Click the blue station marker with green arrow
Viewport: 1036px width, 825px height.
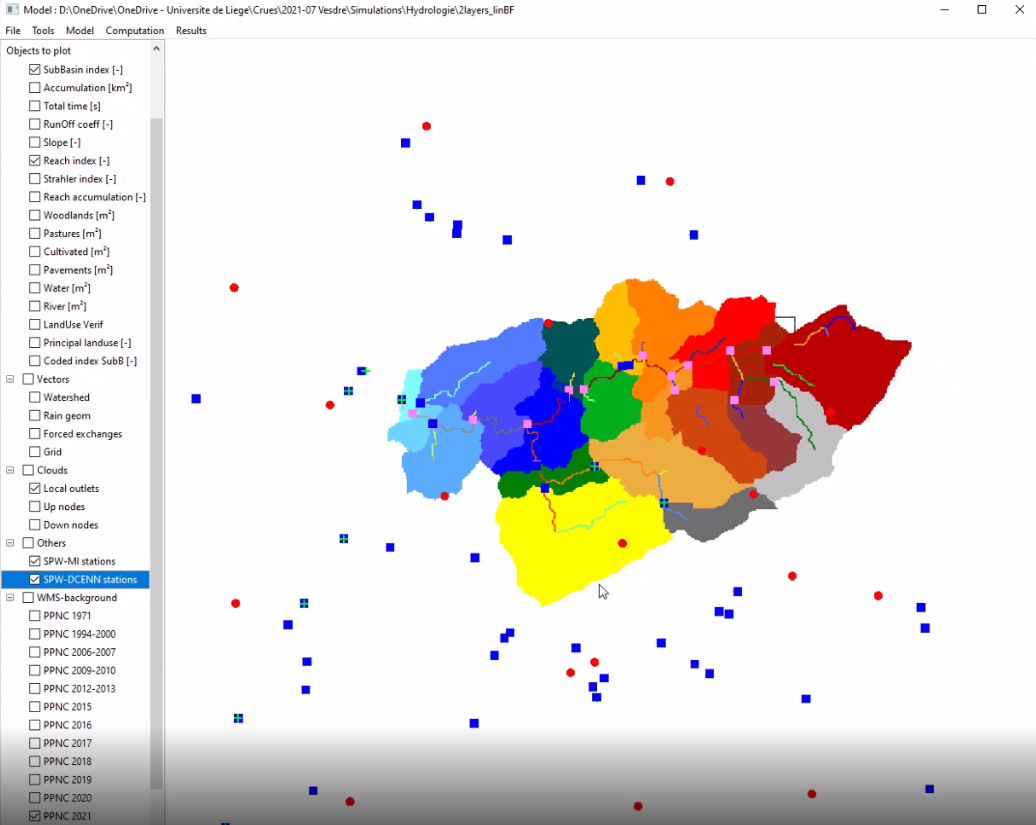tap(363, 371)
